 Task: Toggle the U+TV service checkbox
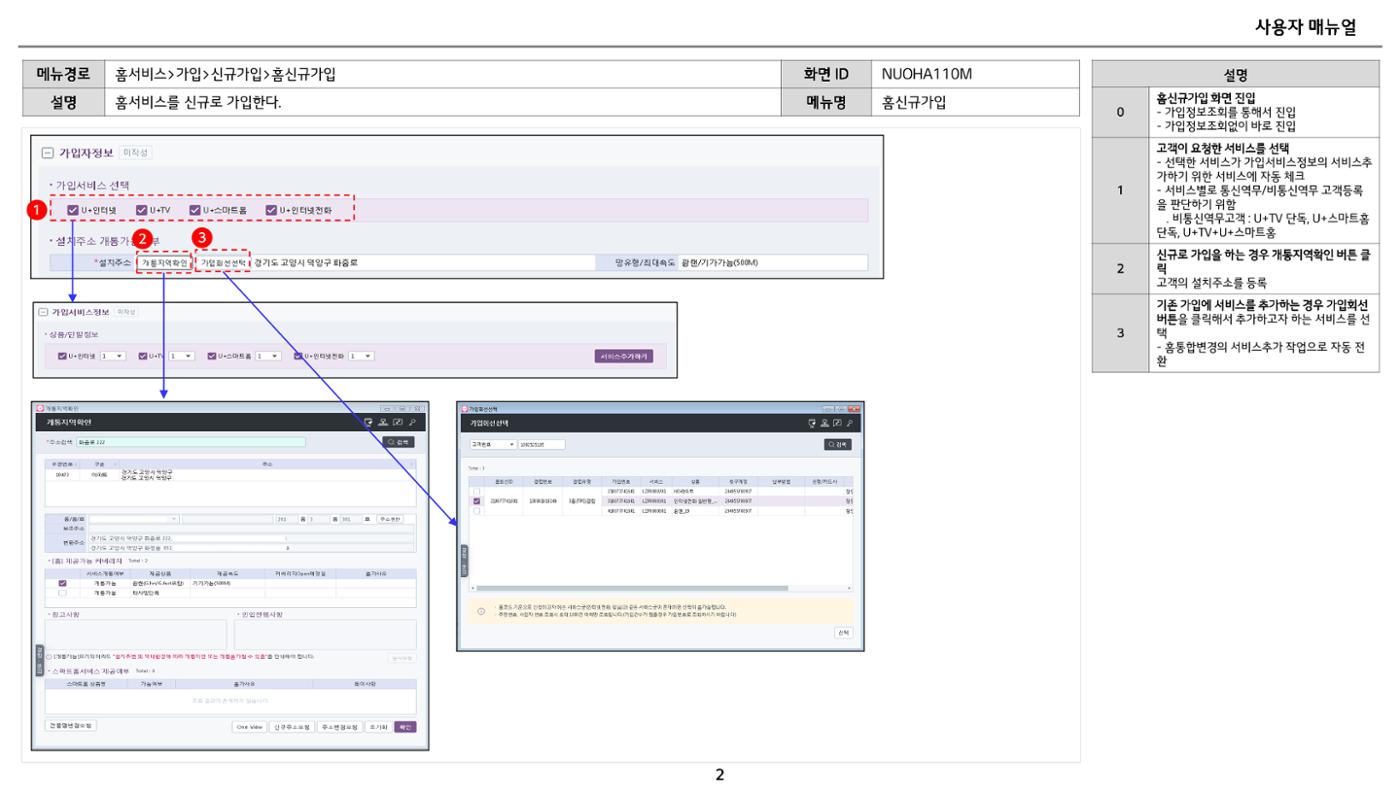(141, 210)
